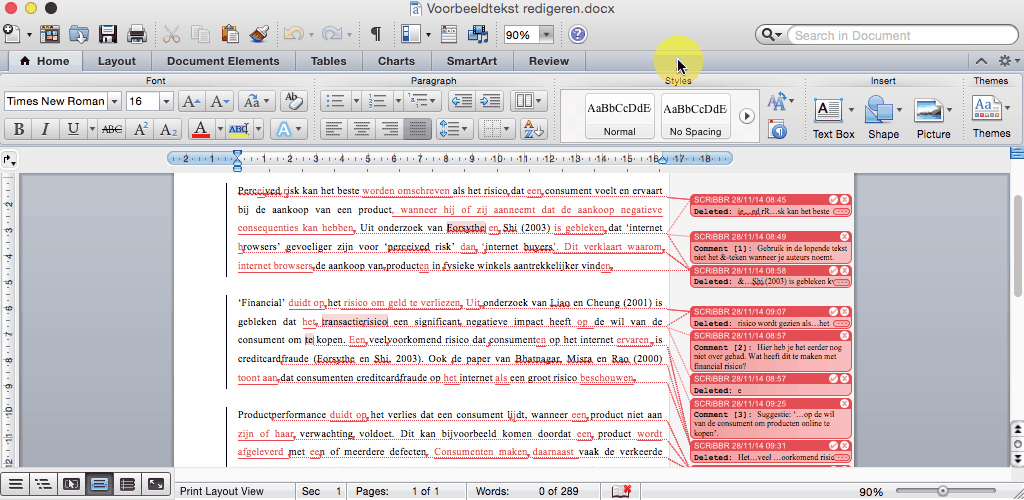
Task: Open the Times New Roman font dropdown
Action: (x=115, y=101)
